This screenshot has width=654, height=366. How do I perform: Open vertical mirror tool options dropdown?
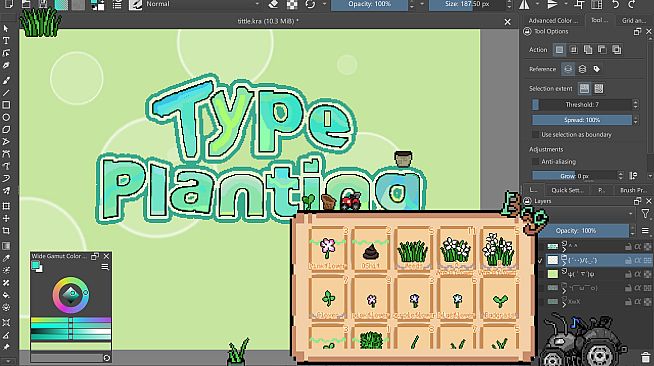566,4
